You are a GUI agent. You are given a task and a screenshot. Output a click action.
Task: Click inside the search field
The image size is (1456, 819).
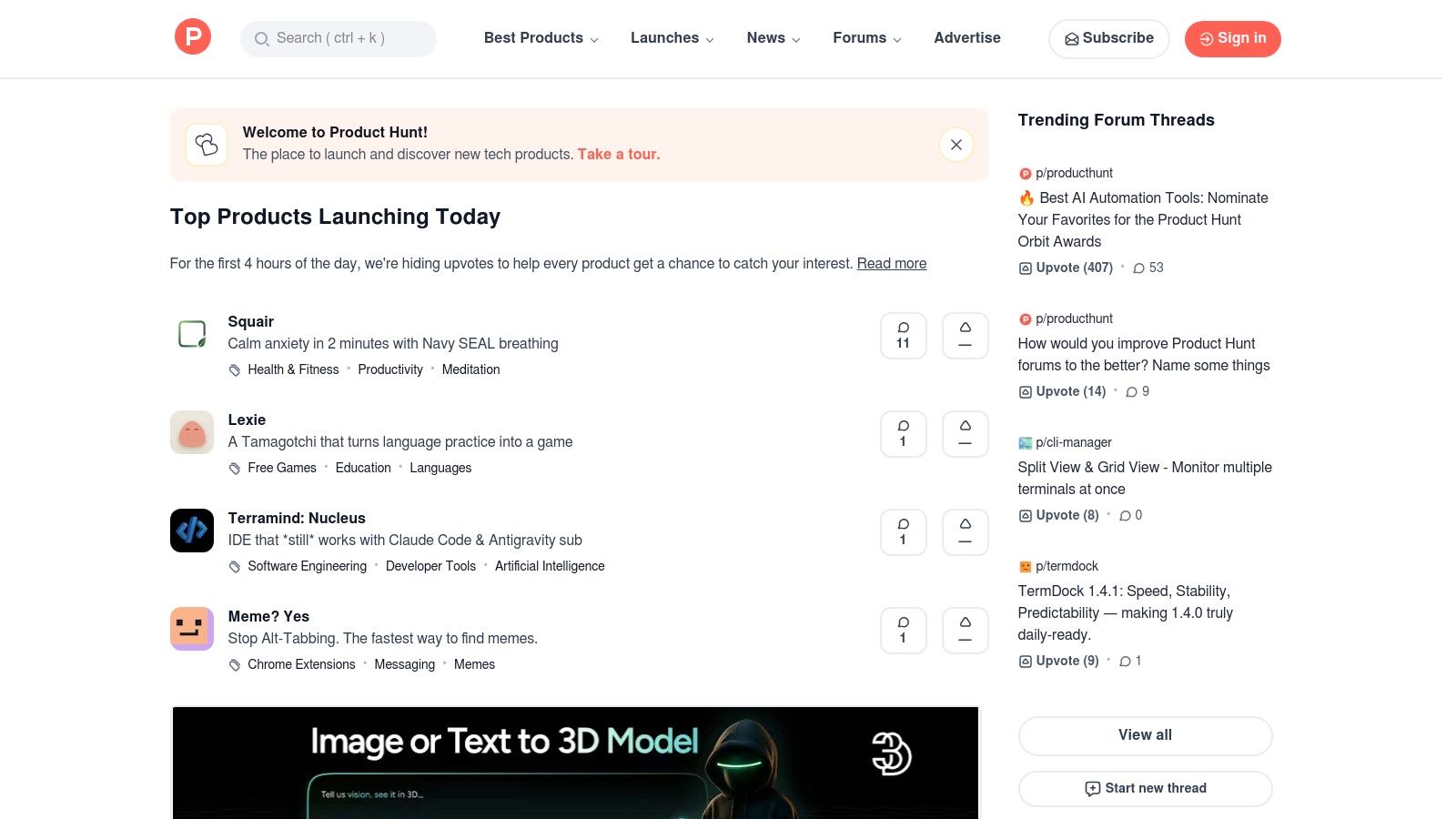pos(346,39)
